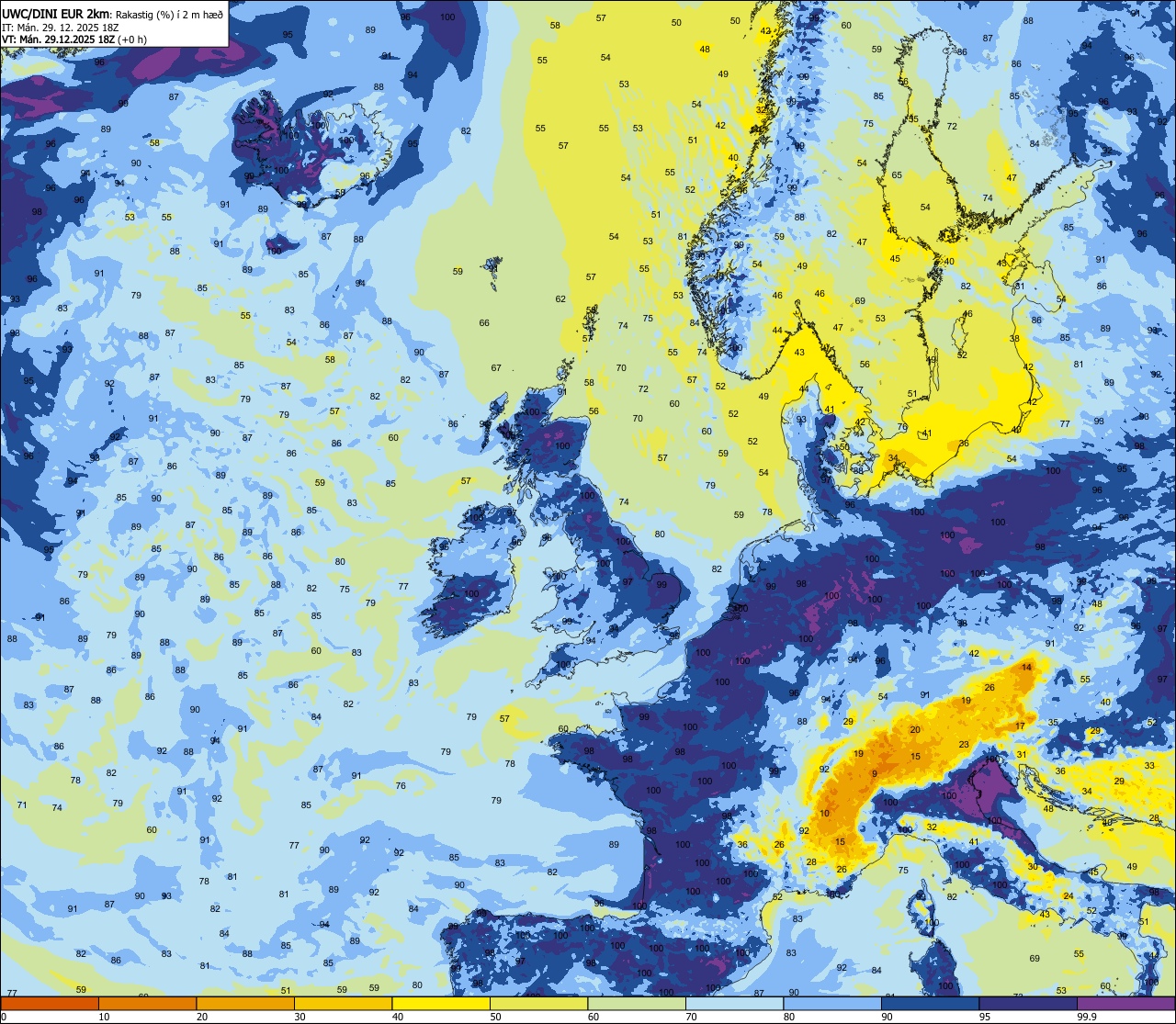Image resolution: width=1176 pixels, height=1024 pixels.
Task: Select the medium blue 90–95 legend swatch
Action: point(930,1003)
